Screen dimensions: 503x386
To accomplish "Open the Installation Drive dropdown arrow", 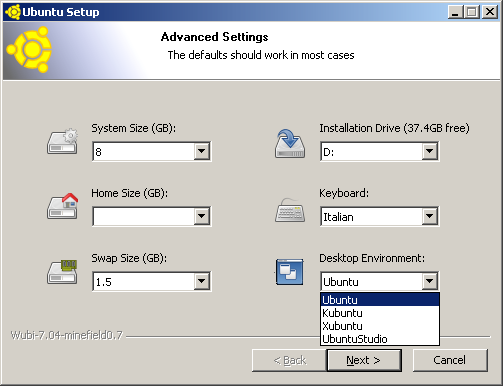I will [x=430, y=151].
